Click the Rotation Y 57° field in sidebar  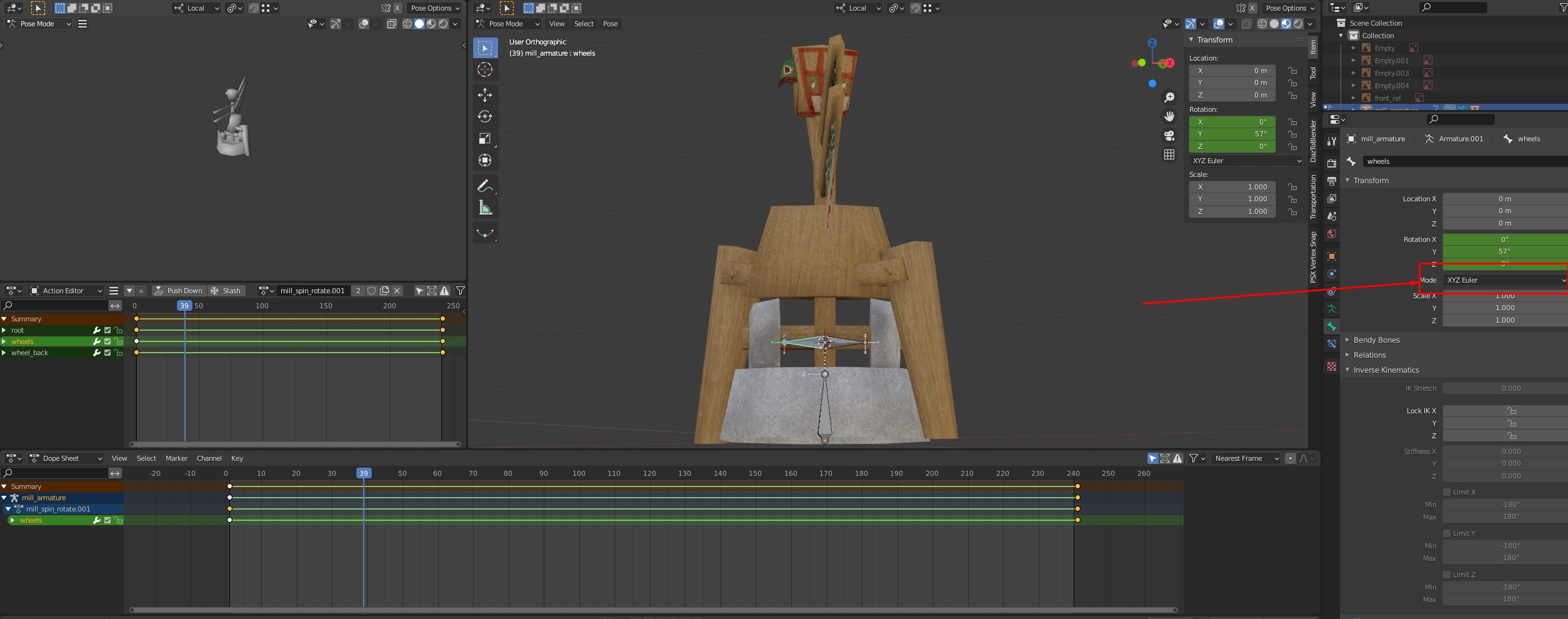[x=1231, y=134]
